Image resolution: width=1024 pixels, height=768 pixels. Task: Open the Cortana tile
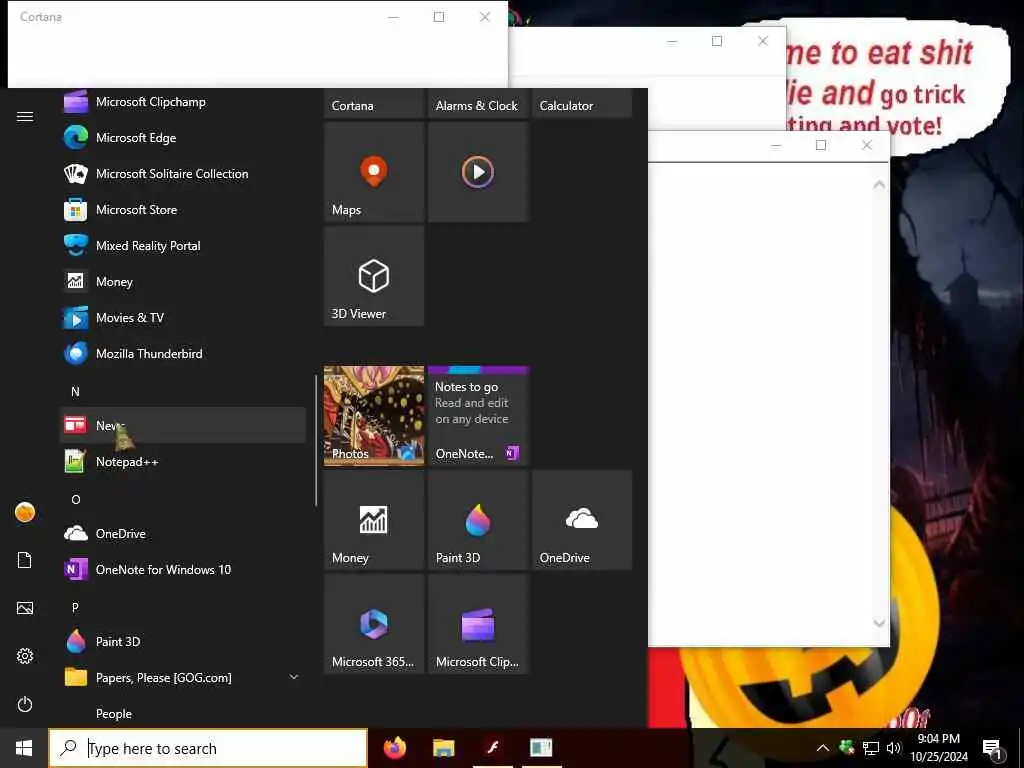tap(374, 103)
